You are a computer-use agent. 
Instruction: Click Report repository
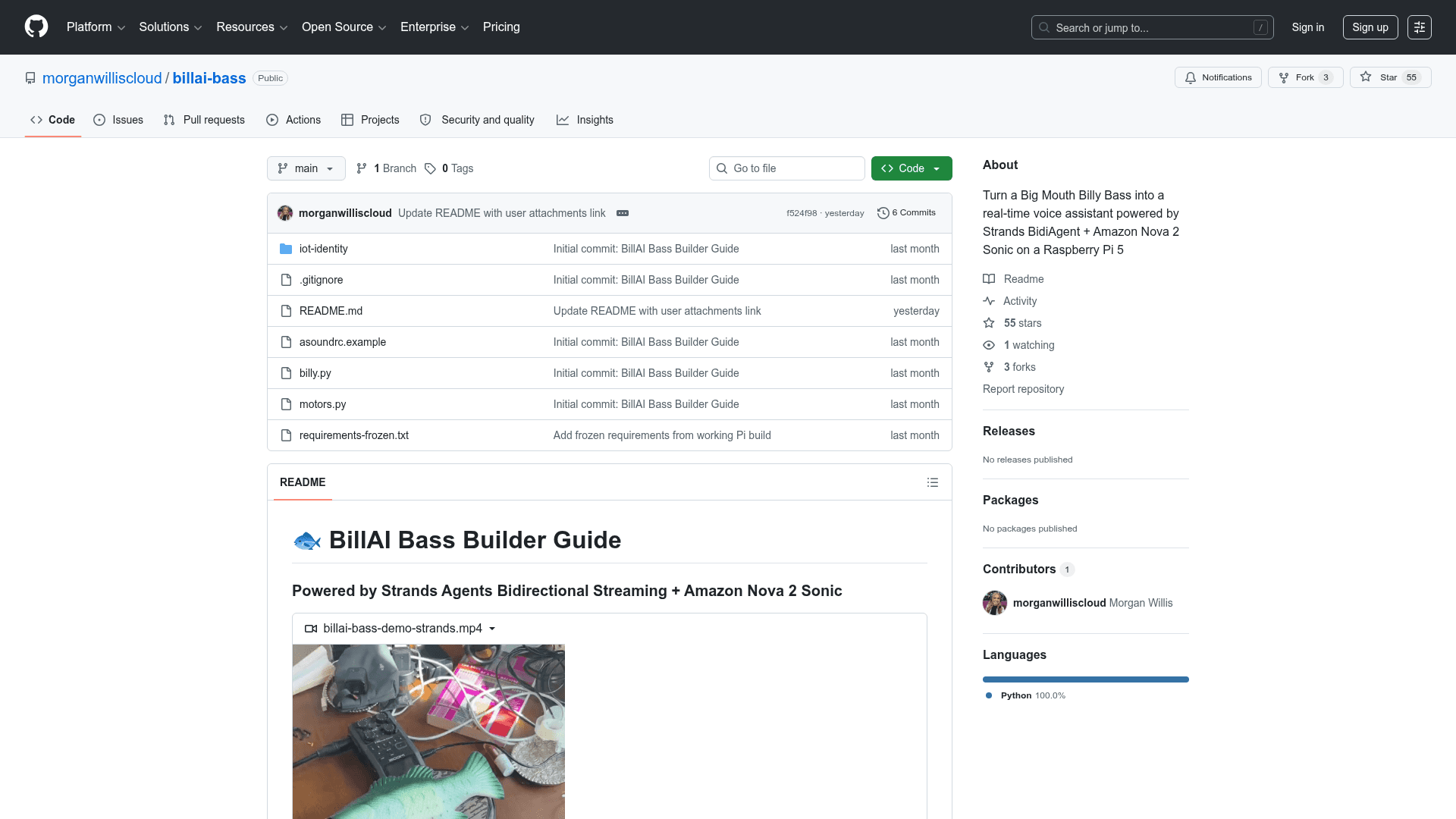1023,389
